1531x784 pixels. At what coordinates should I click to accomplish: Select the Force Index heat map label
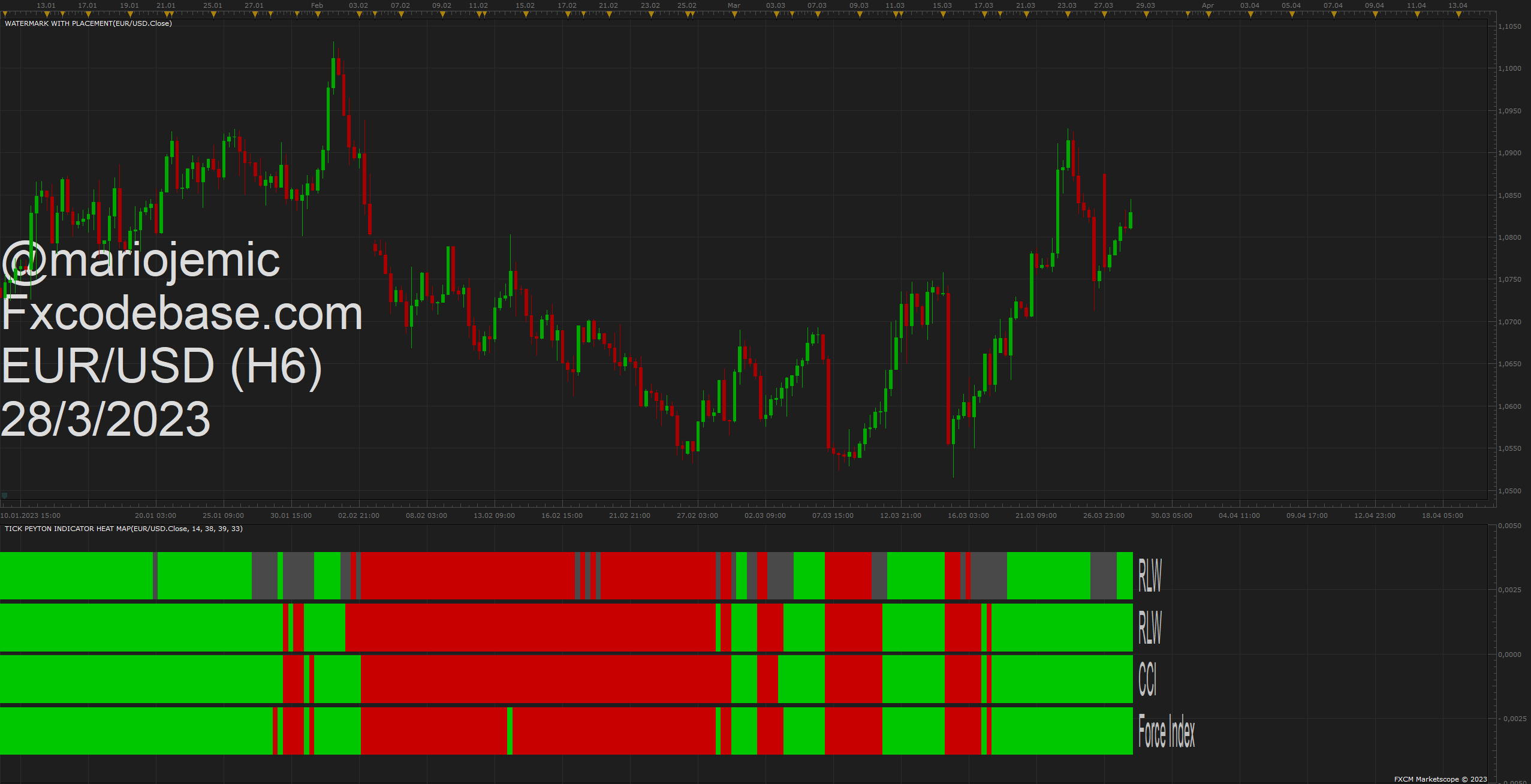1167,731
